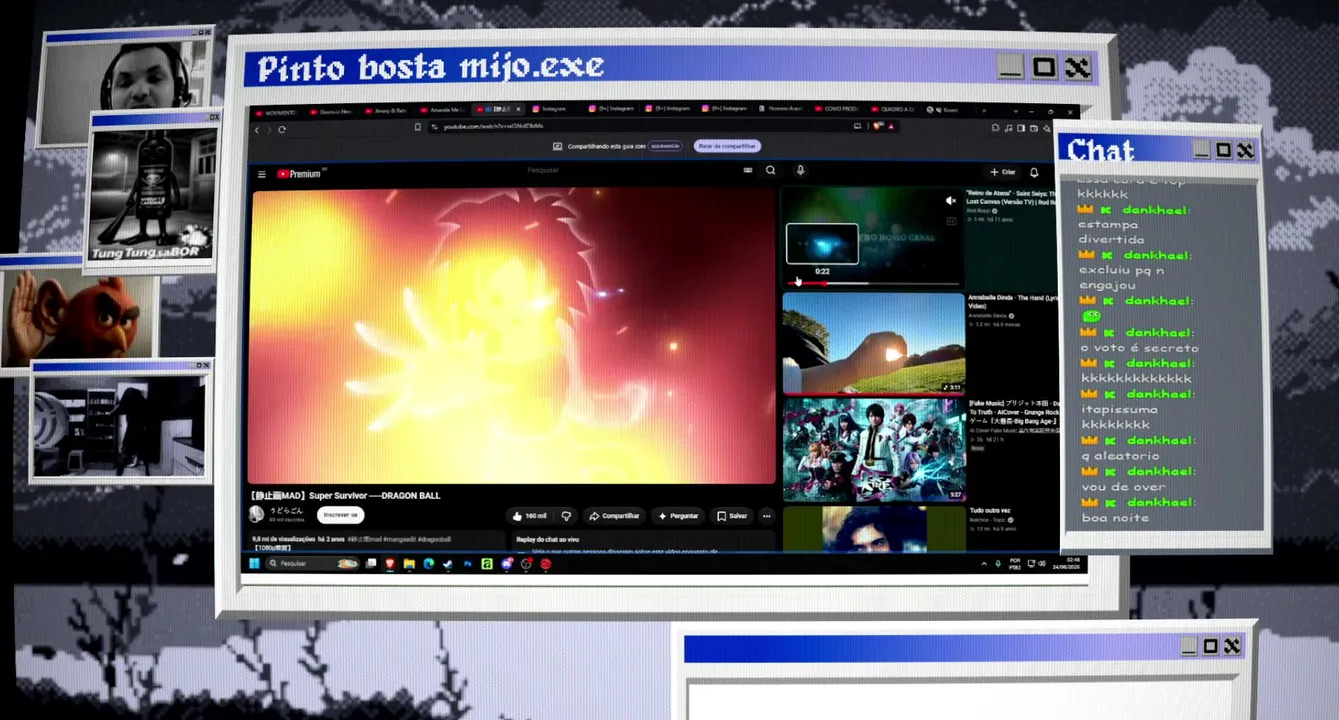Open Brave browser from the taskbar
The image size is (1339, 720).
(x=390, y=564)
